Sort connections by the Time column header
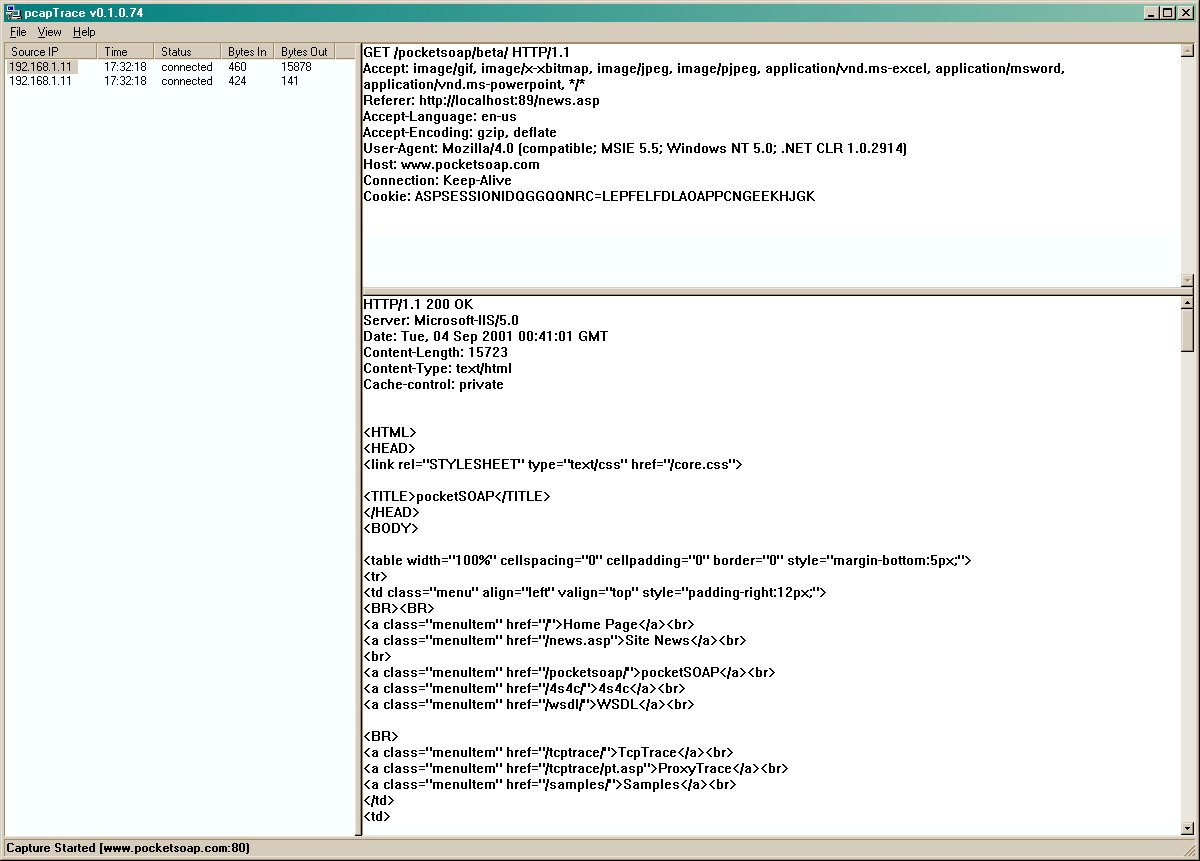 pos(126,51)
